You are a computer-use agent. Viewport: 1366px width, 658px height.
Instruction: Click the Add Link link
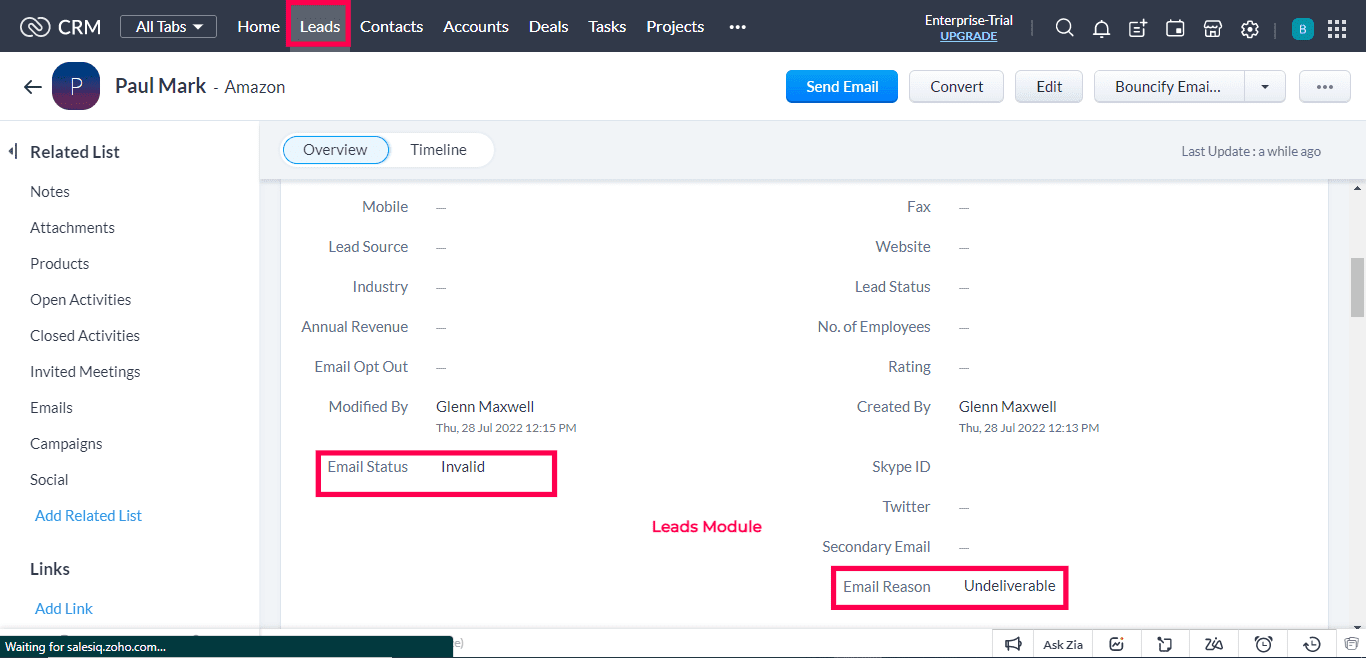[x=64, y=609]
